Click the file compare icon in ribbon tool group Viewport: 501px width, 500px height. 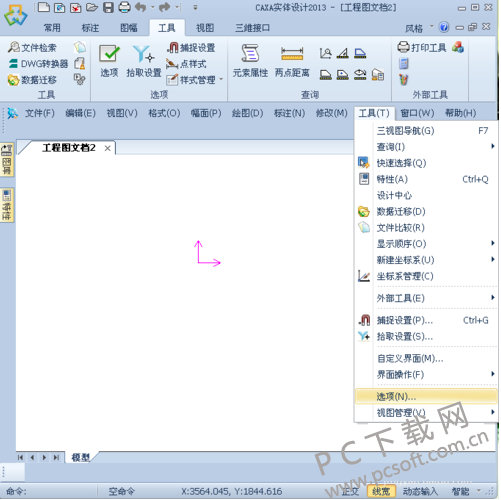click(80, 48)
